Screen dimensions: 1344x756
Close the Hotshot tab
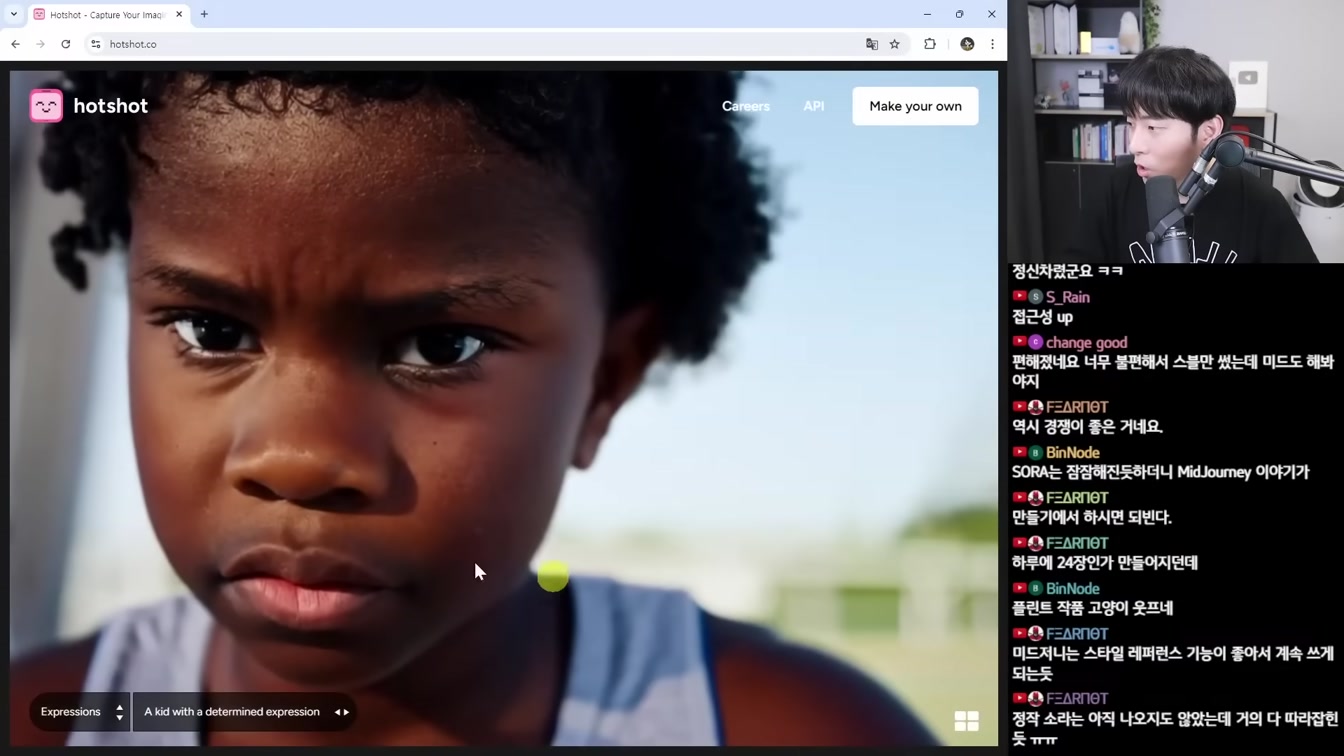[x=179, y=15]
